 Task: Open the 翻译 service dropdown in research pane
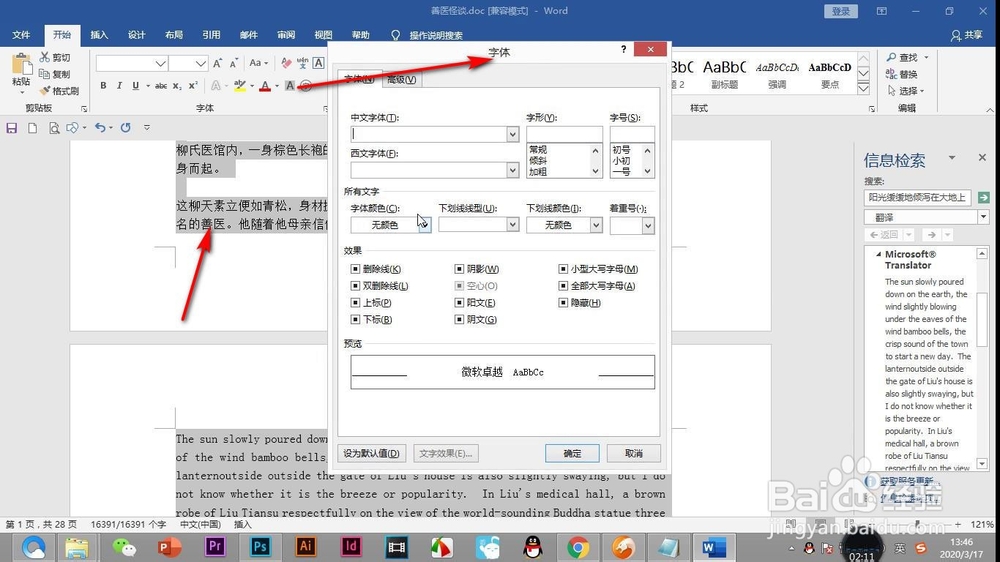[983, 217]
